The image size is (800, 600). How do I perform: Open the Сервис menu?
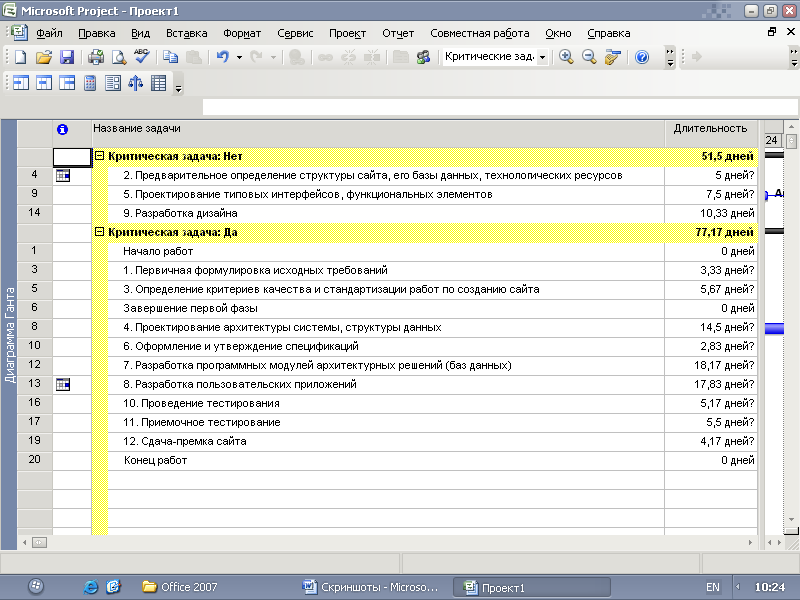(295, 33)
